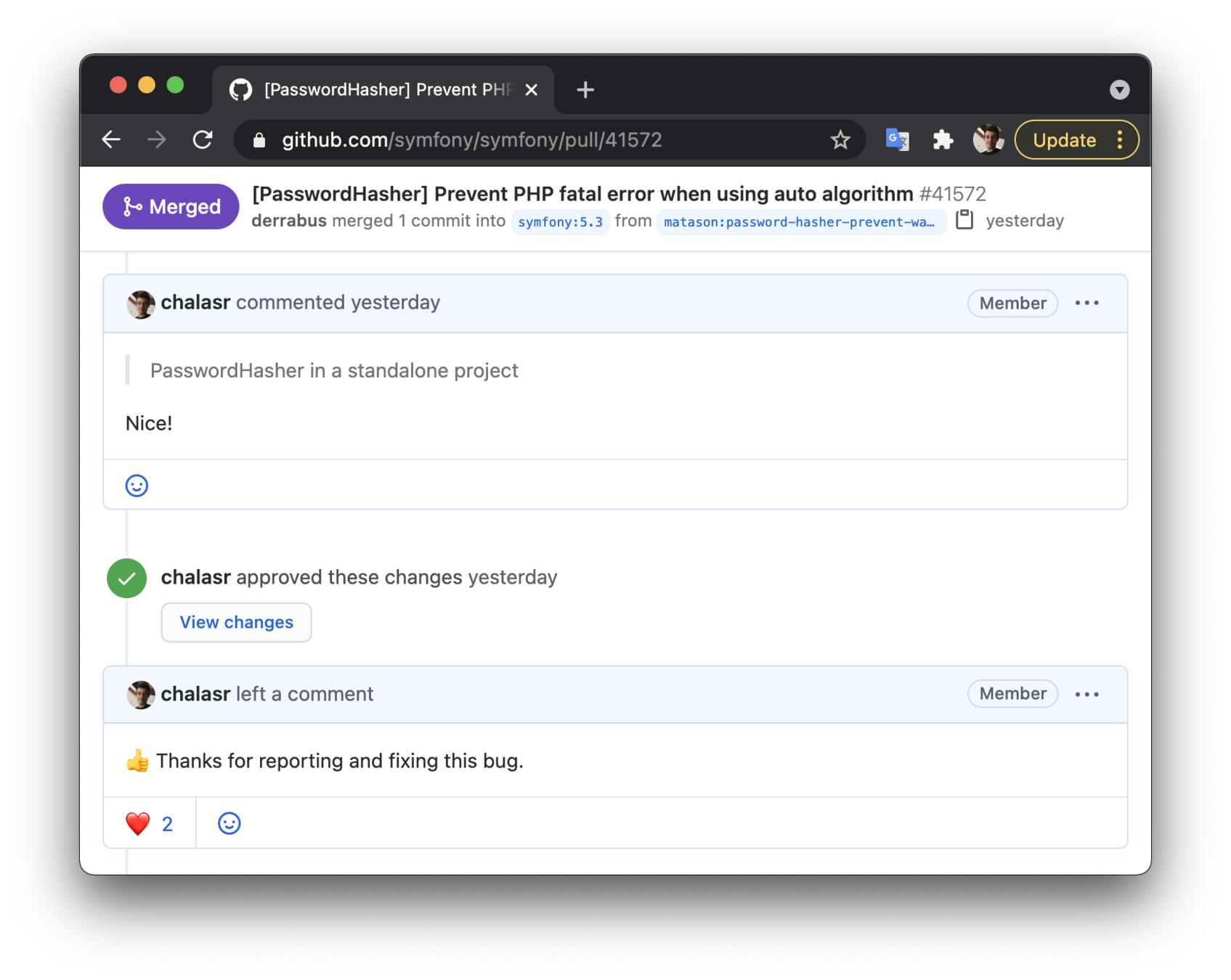The width and height of the screenshot is (1231, 980).
Task: Close the PasswordHasher tab
Action: tap(532, 89)
